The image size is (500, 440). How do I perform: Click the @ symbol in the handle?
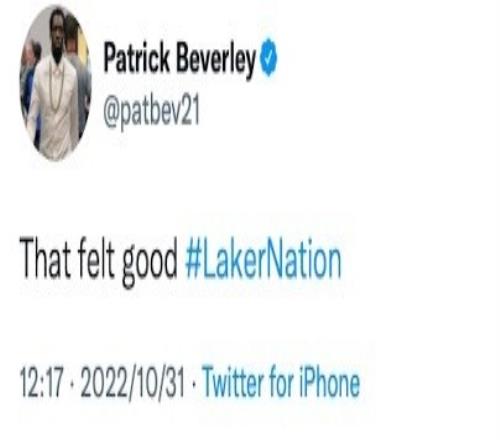(111, 115)
